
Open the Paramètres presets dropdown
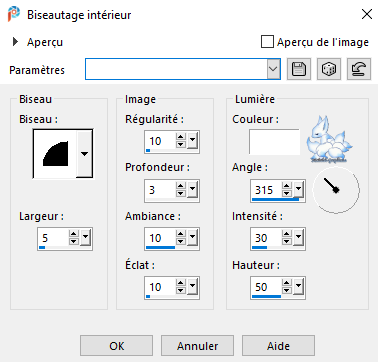tap(273, 69)
